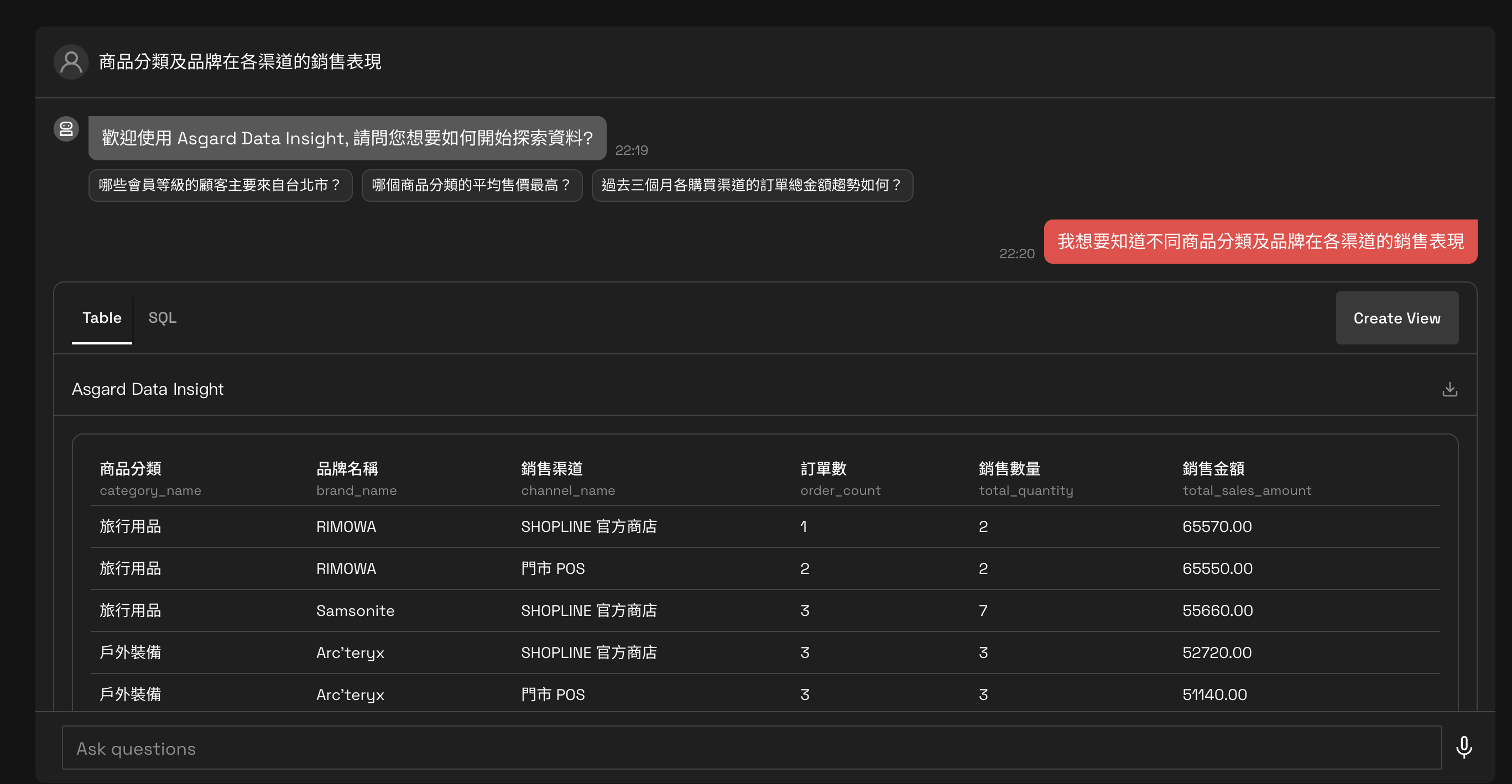The width and height of the screenshot is (1512, 784).
Task: Click the 22:20 timestamp
Action: (1016, 254)
